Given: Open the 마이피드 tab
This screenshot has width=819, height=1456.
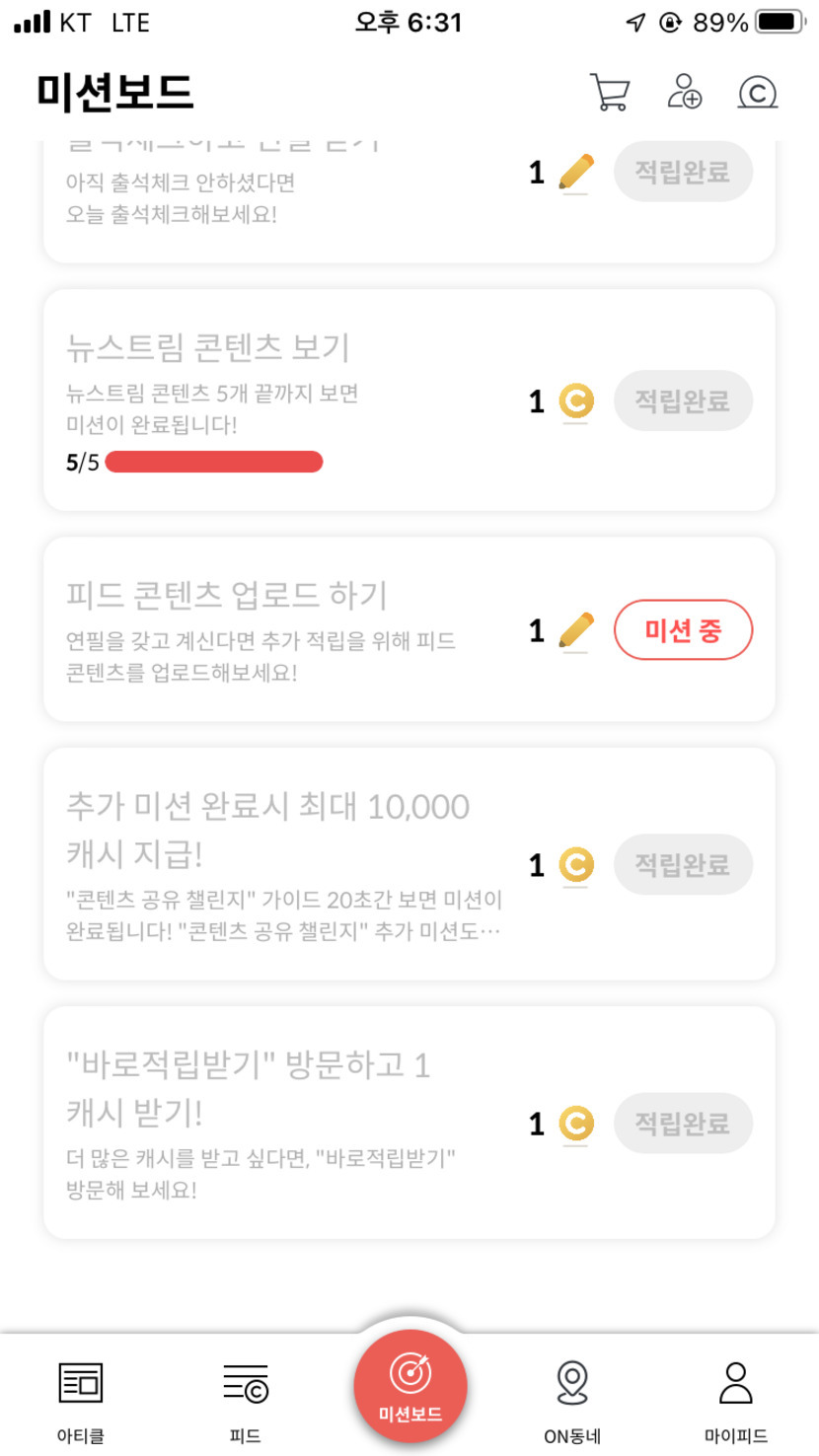Looking at the screenshot, I should click(x=736, y=1399).
